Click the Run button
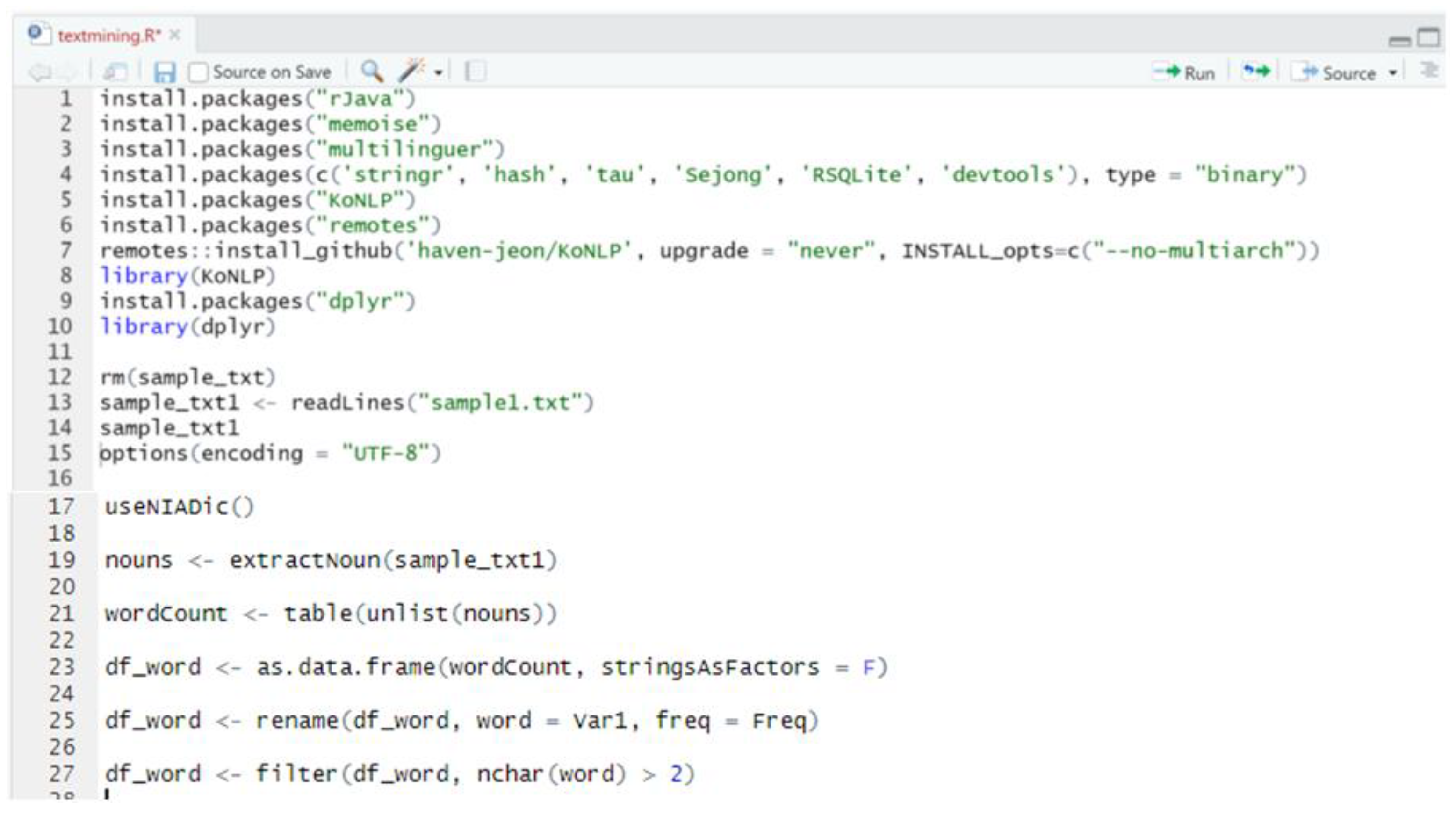The height and width of the screenshot is (816, 1456). pyautogui.click(x=1184, y=73)
